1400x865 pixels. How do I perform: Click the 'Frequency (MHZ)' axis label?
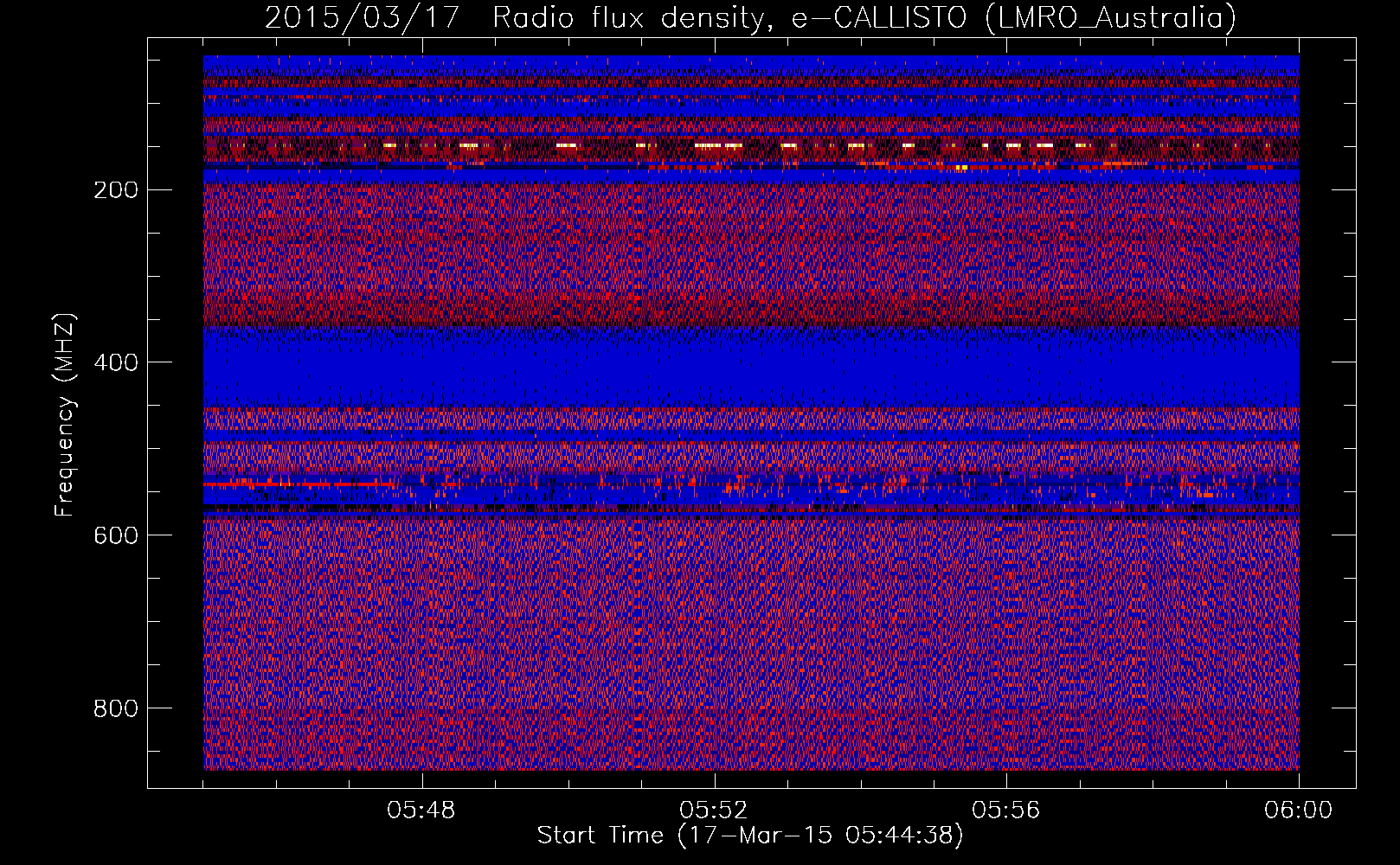click(x=65, y=414)
